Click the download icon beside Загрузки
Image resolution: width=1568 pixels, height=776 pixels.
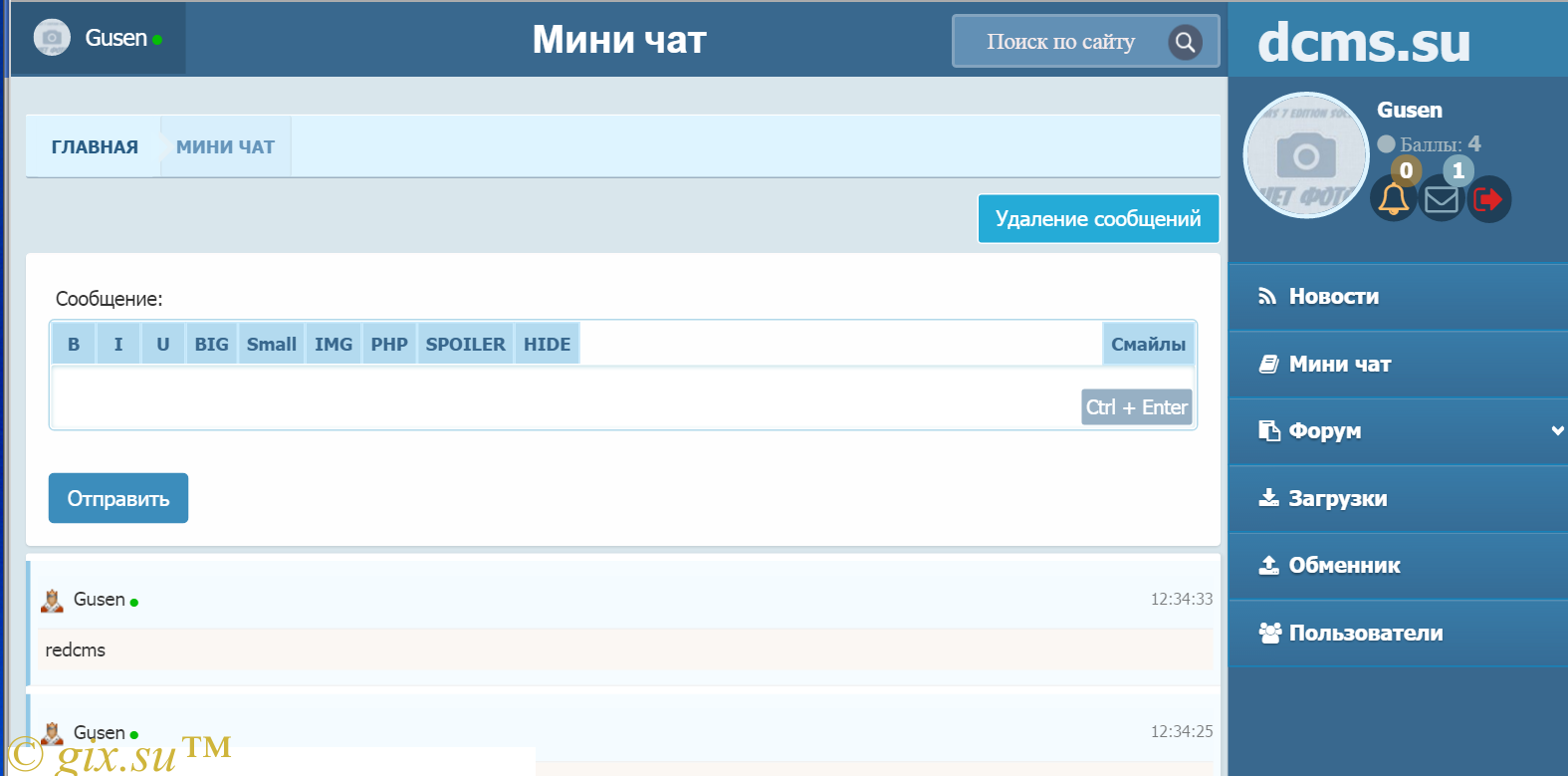1268,497
